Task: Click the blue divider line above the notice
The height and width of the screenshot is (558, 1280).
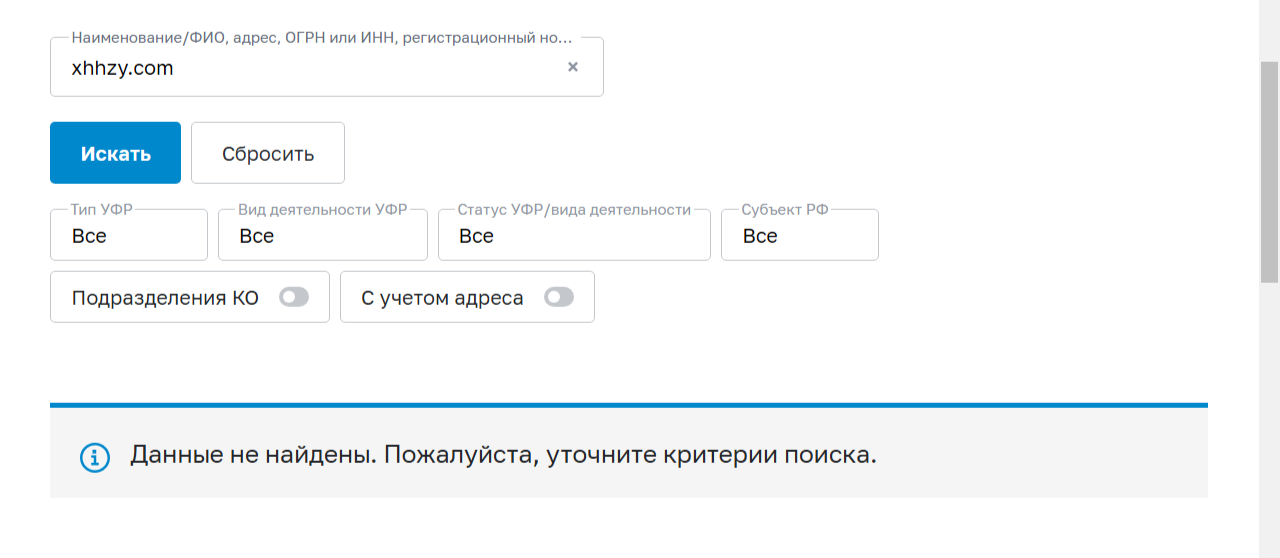Action: coord(629,405)
